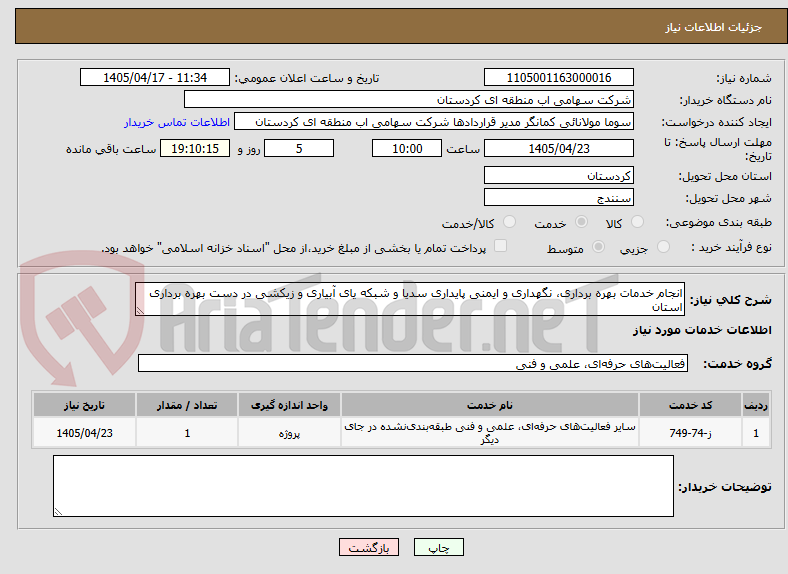This screenshot has width=788, height=574.
Task: Click the deadline date field 1405/04/23
Action: [x=558, y=148]
